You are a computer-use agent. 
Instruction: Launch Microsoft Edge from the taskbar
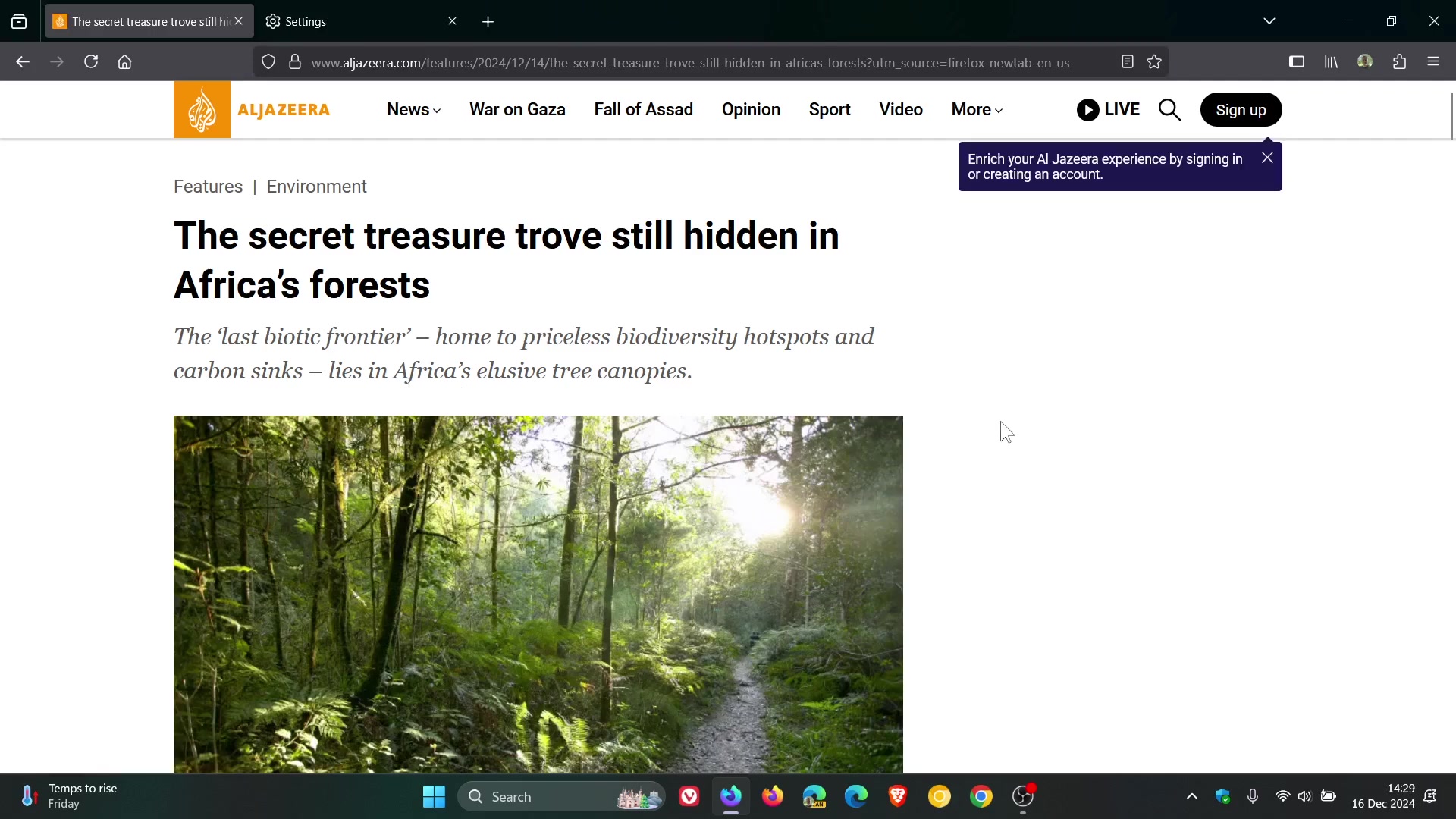click(x=856, y=796)
